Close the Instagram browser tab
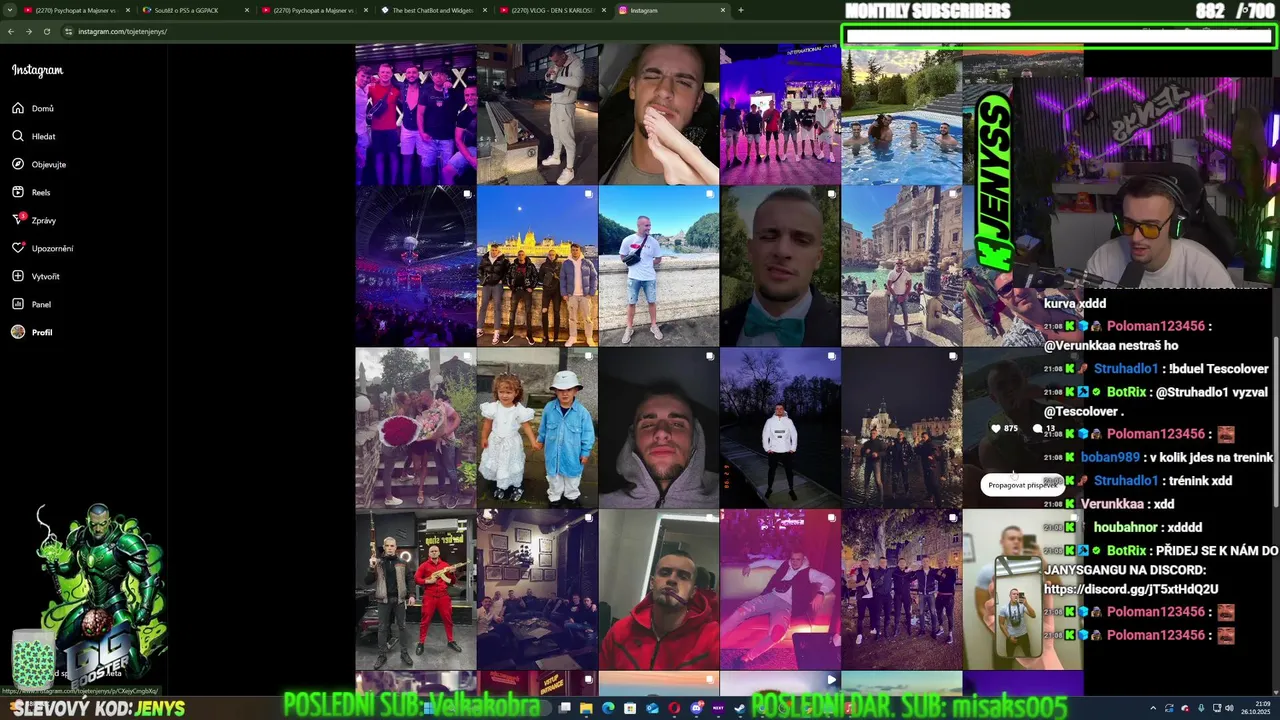The width and height of the screenshot is (1280, 720). [723, 10]
